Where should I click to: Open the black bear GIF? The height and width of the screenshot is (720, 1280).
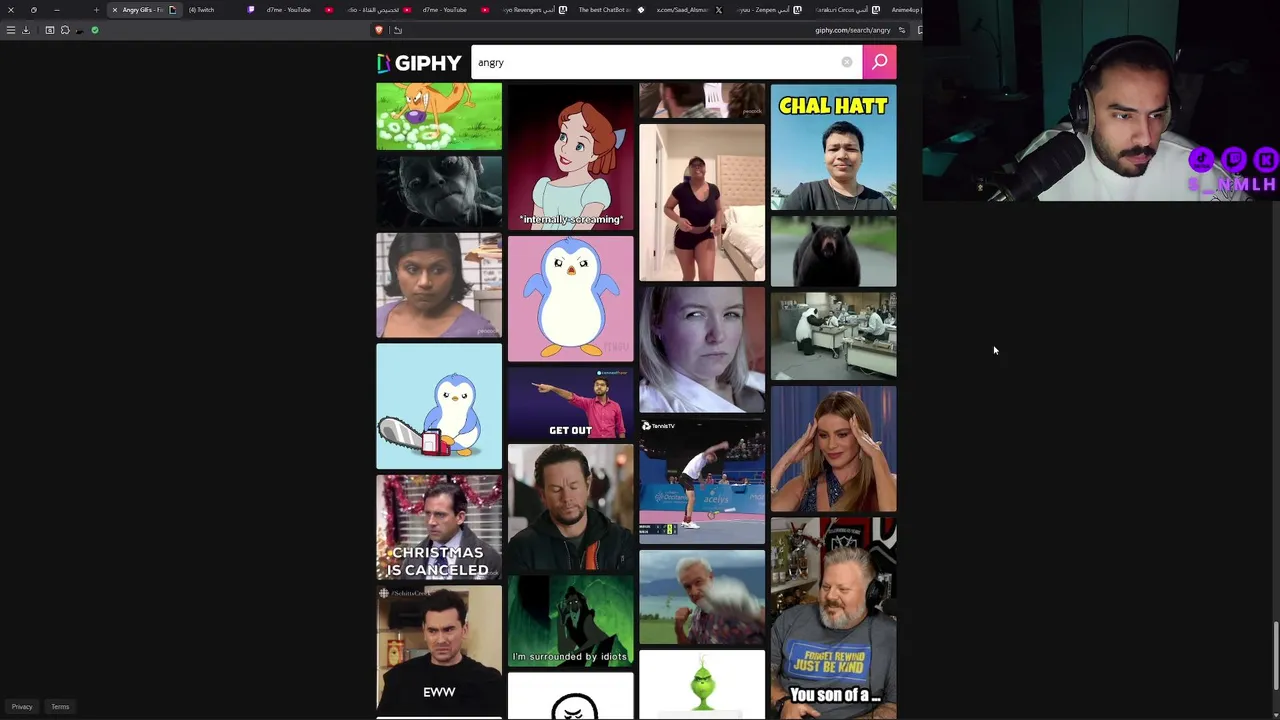pyautogui.click(x=833, y=251)
